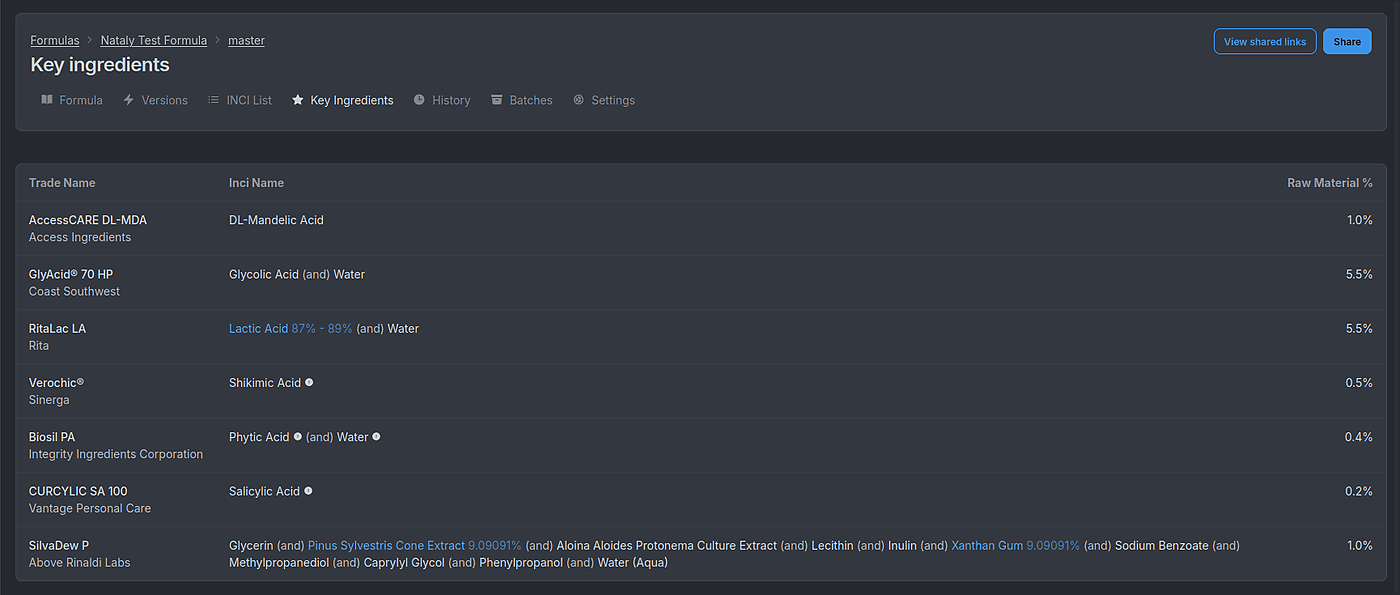Click the Key Ingredients star icon
Viewport: 1400px width, 595px height.
click(x=297, y=99)
